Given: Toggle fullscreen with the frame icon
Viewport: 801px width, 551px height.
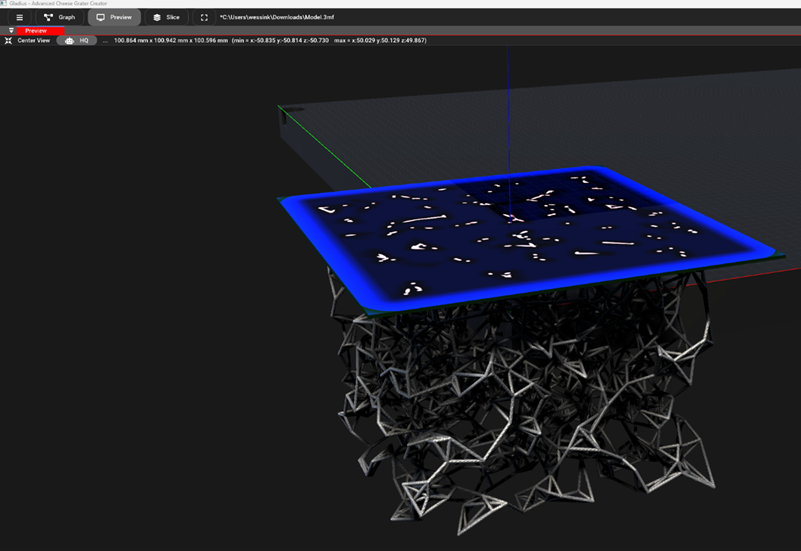Looking at the screenshot, I should tap(204, 17).
